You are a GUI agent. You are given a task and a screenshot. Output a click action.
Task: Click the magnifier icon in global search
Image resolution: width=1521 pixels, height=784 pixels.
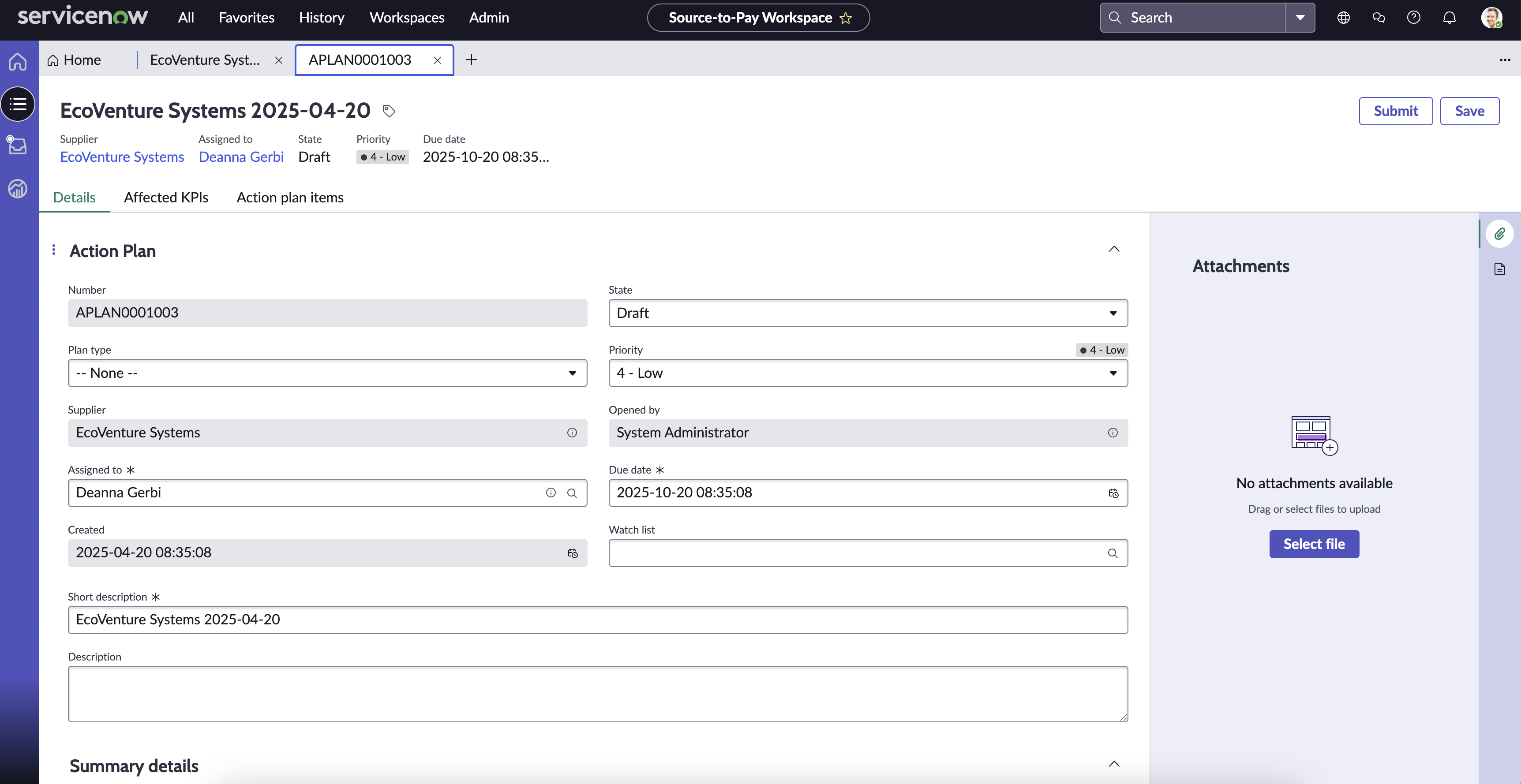click(1115, 18)
